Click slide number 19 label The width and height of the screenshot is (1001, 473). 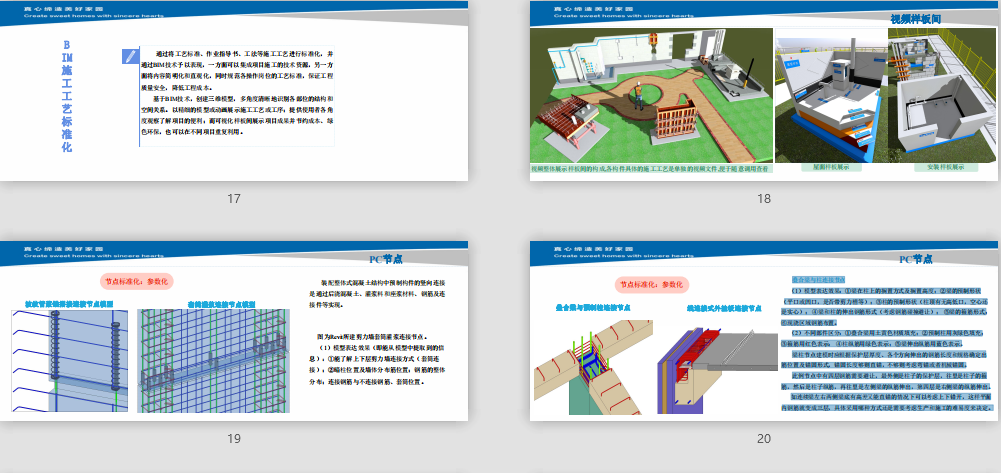234,438
